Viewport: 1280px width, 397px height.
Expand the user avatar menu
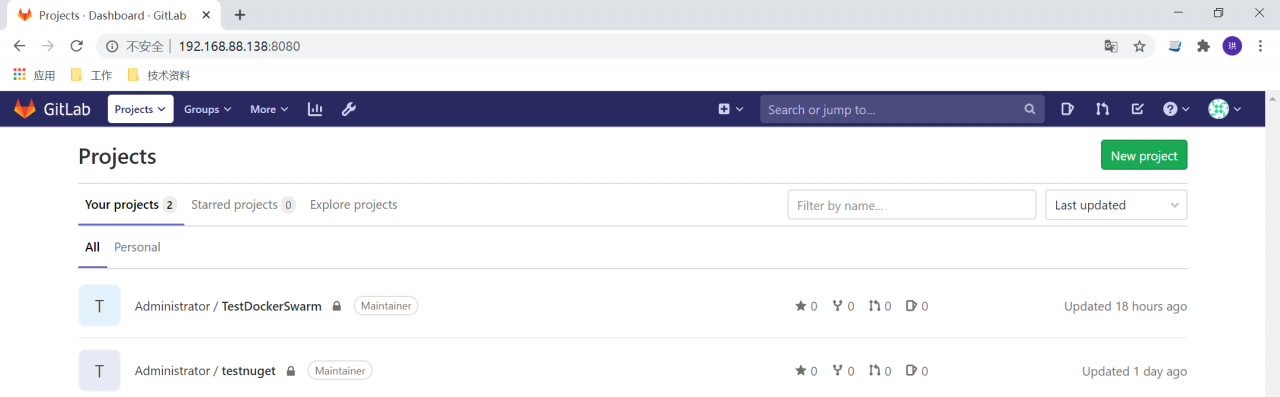click(x=1225, y=109)
